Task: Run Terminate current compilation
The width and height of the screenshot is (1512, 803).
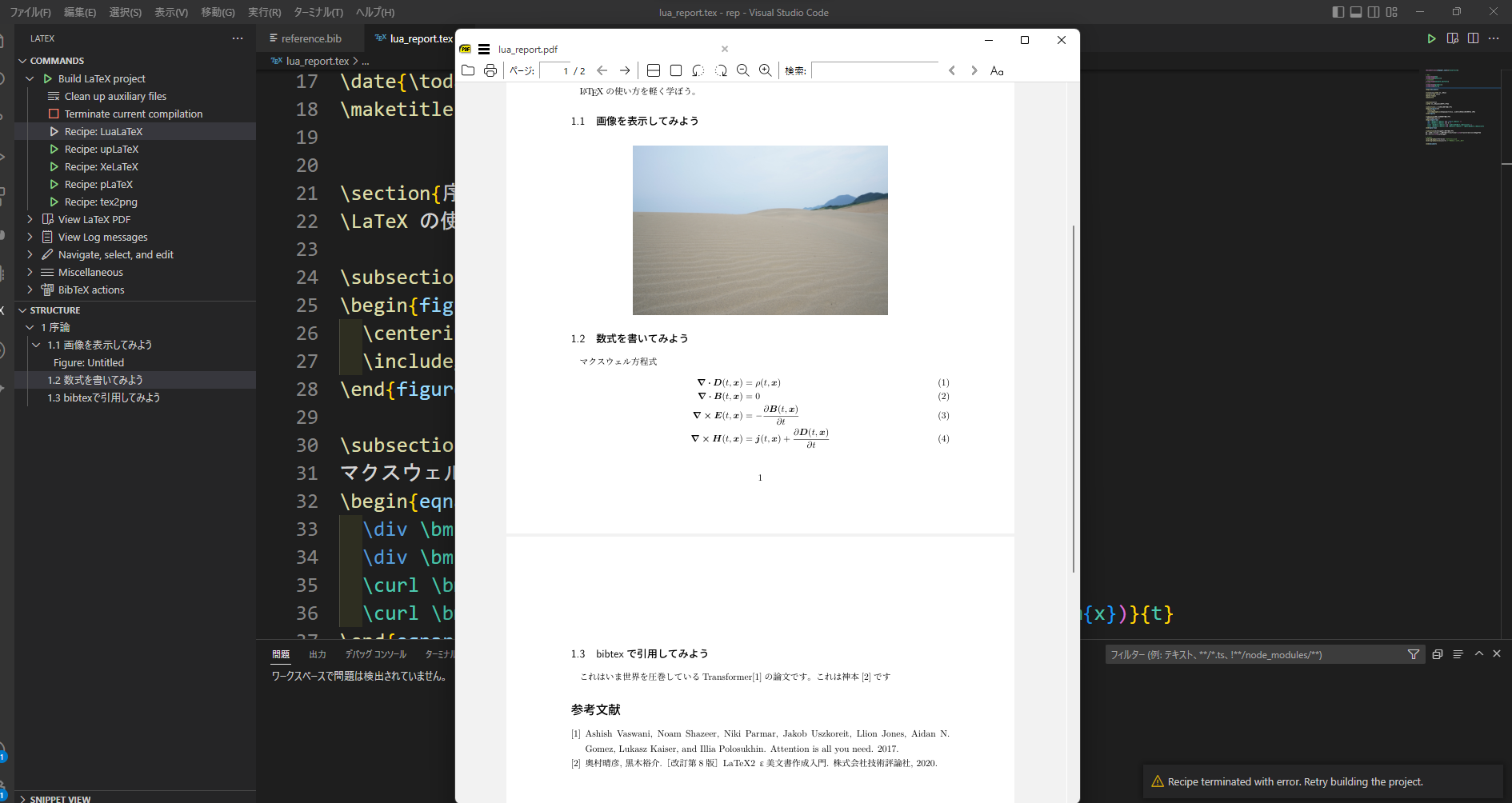Action: pyautogui.click(x=134, y=114)
